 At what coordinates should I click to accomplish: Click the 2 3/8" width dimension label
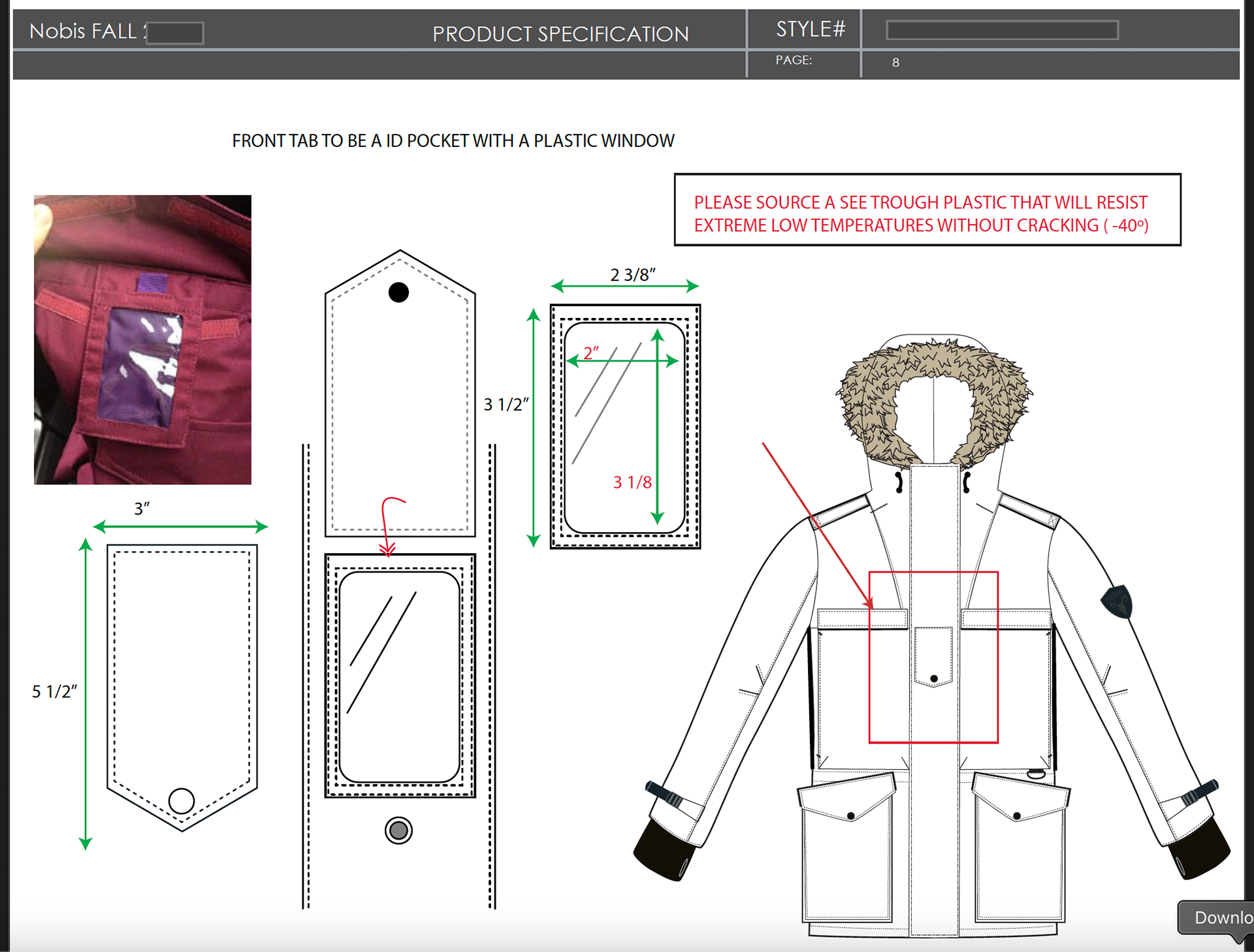[632, 275]
